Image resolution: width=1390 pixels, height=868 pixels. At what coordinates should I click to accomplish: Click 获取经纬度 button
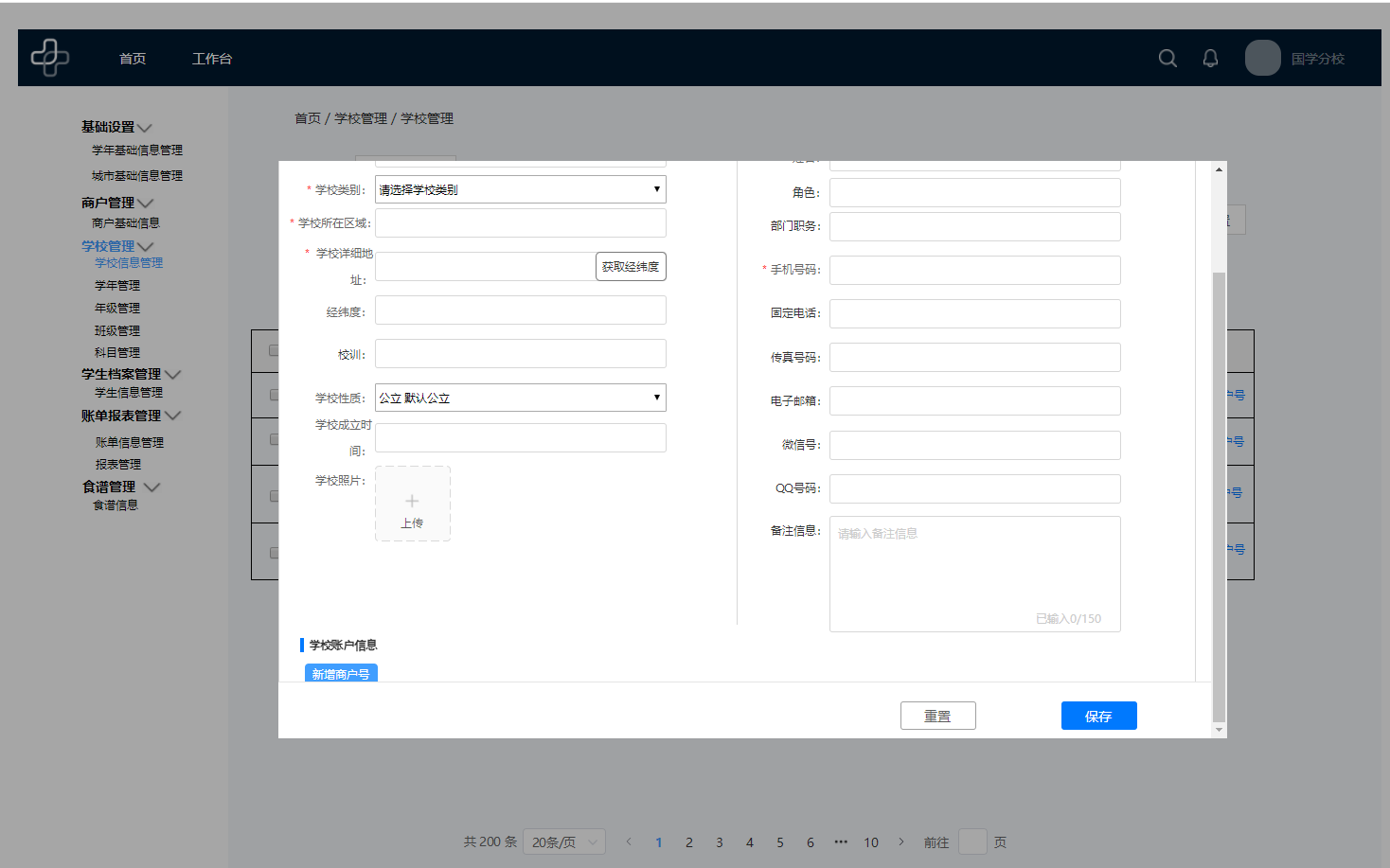pyautogui.click(x=631, y=267)
